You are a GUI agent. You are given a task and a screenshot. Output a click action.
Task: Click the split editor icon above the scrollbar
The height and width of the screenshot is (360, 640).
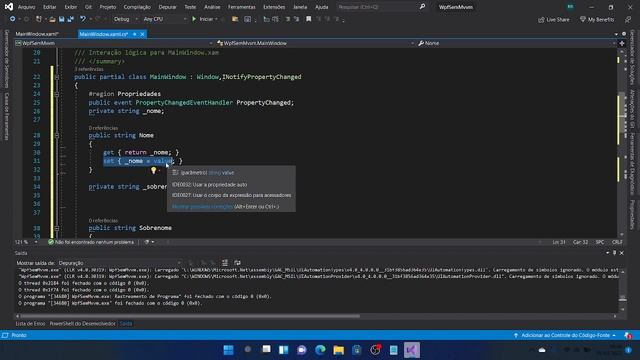[x=622, y=43]
